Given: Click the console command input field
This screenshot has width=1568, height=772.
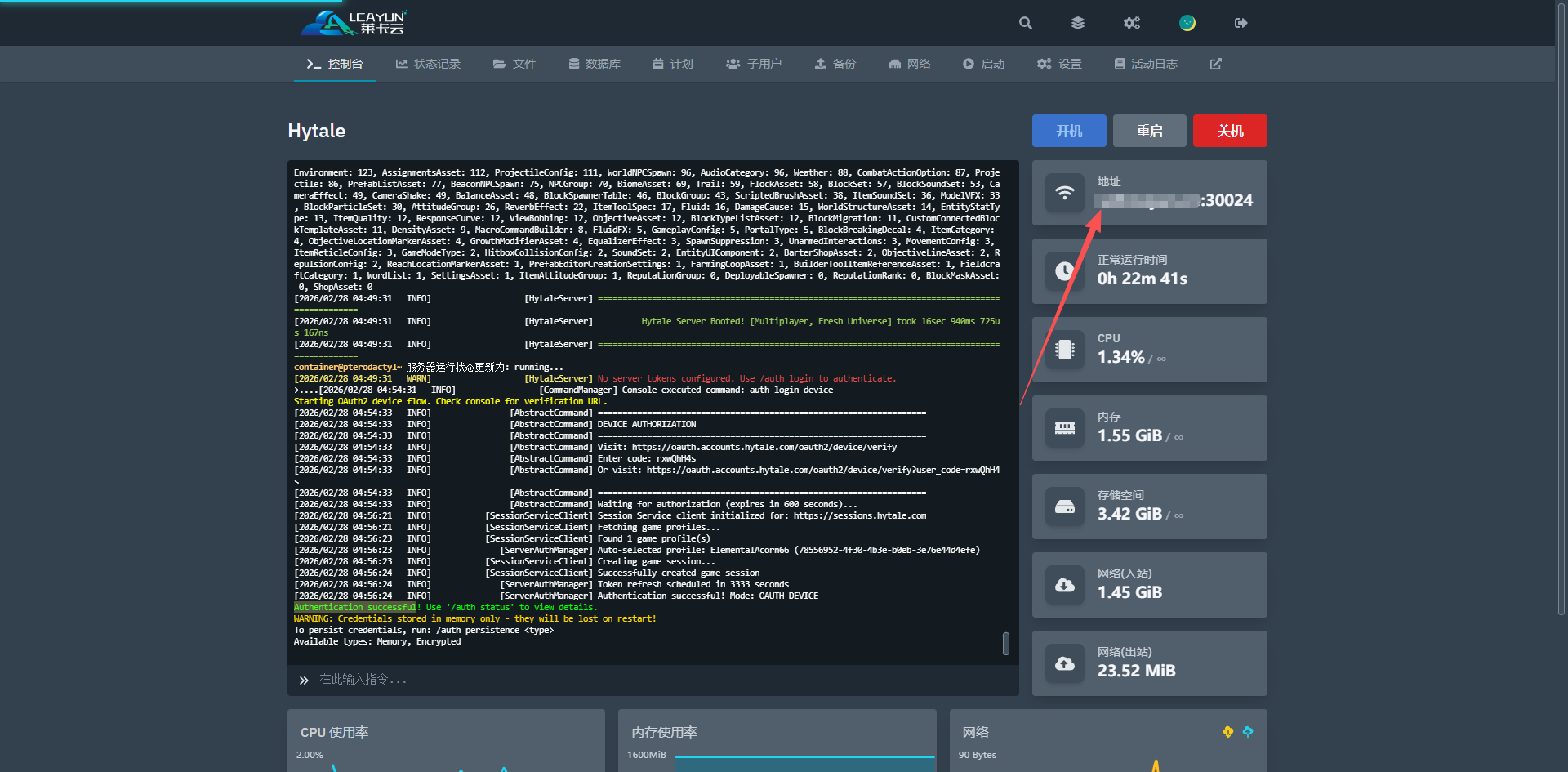Looking at the screenshot, I should (x=653, y=680).
